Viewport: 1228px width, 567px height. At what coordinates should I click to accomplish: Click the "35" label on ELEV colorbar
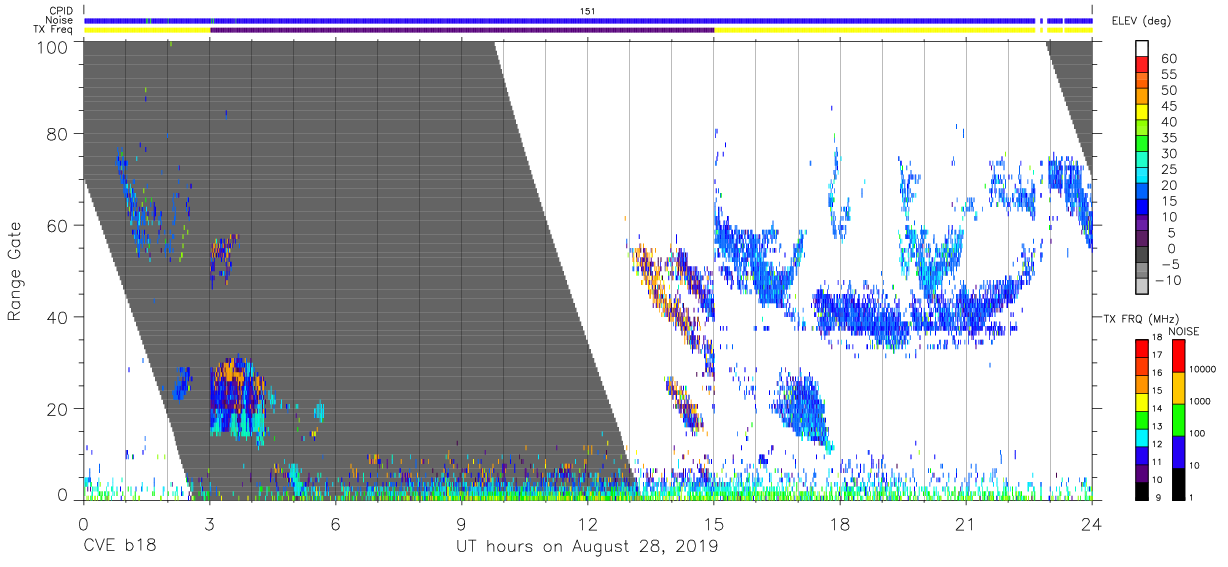click(1170, 138)
